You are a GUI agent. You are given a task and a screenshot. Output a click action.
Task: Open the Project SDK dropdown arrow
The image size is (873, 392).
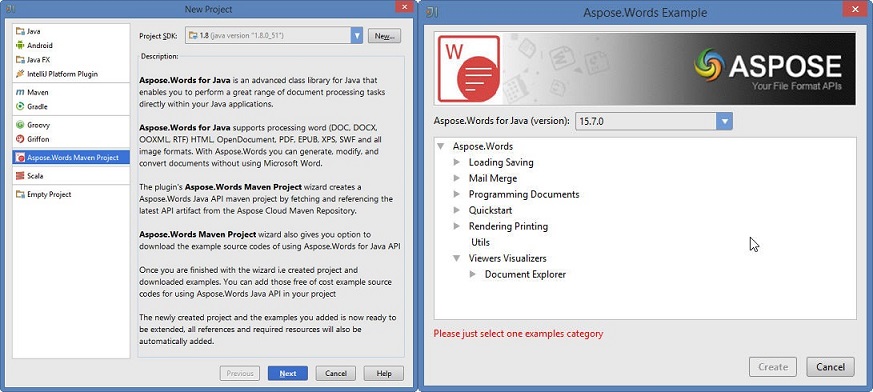(357, 36)
